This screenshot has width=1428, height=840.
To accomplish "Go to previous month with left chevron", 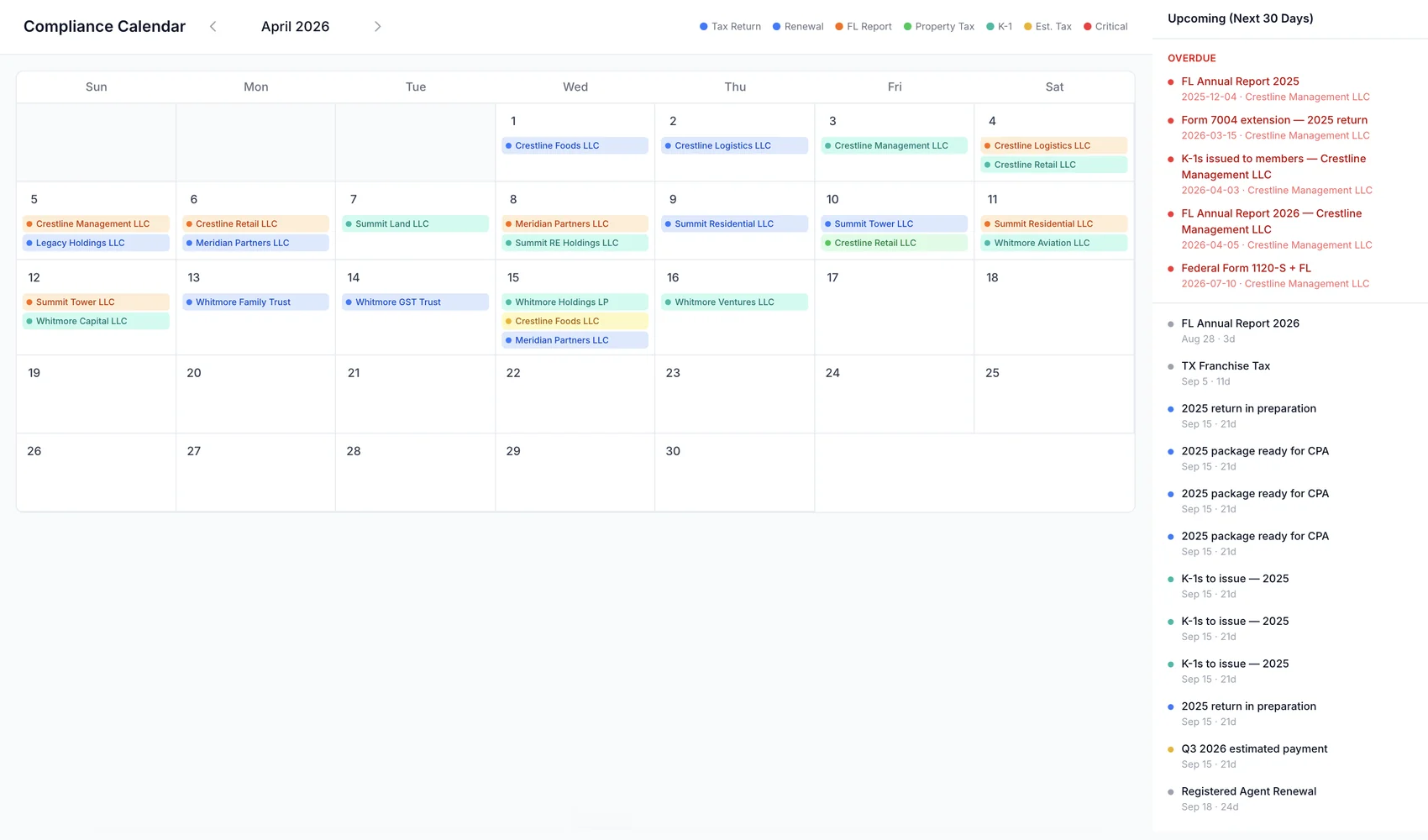I will [x=213, y=27].
